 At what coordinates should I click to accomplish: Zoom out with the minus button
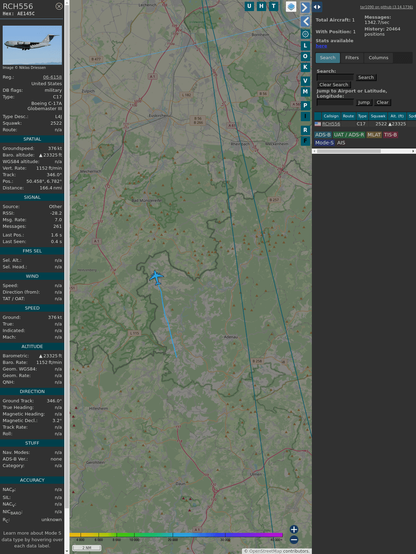click(x=294, y=540)
